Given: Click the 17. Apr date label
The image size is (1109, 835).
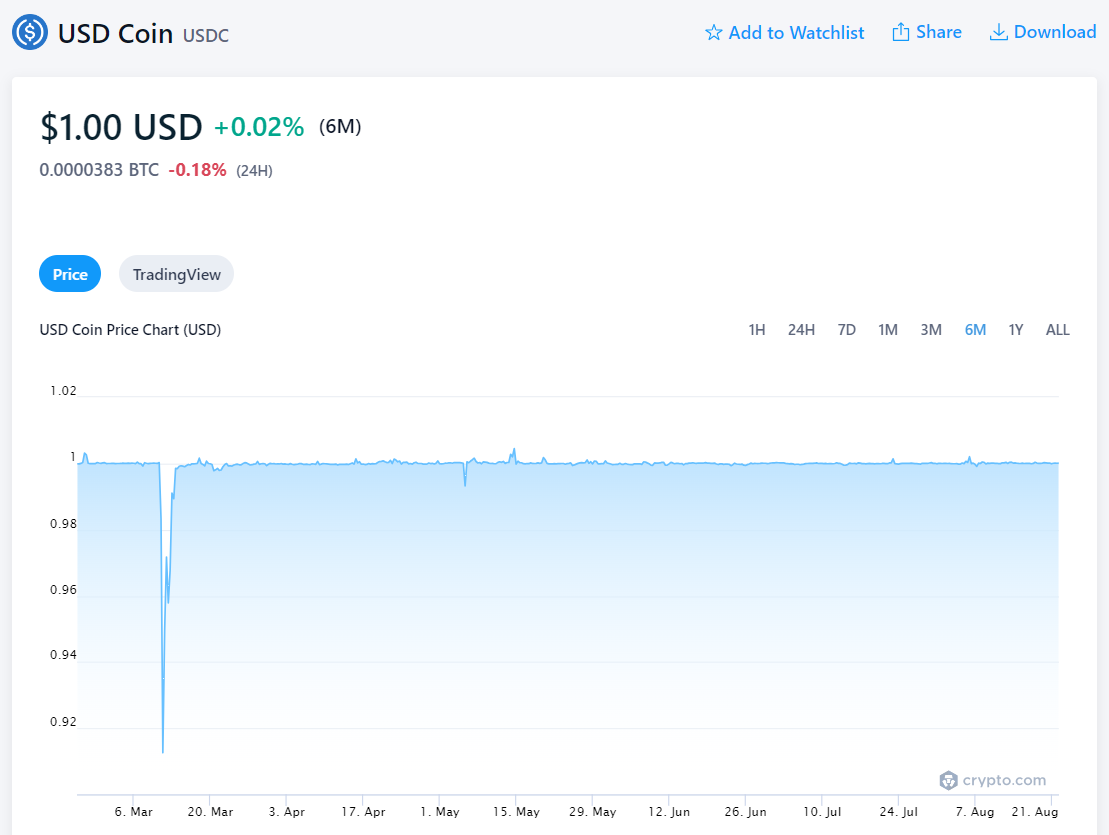Looking at the screenshot, I should [x=363, y=812].
